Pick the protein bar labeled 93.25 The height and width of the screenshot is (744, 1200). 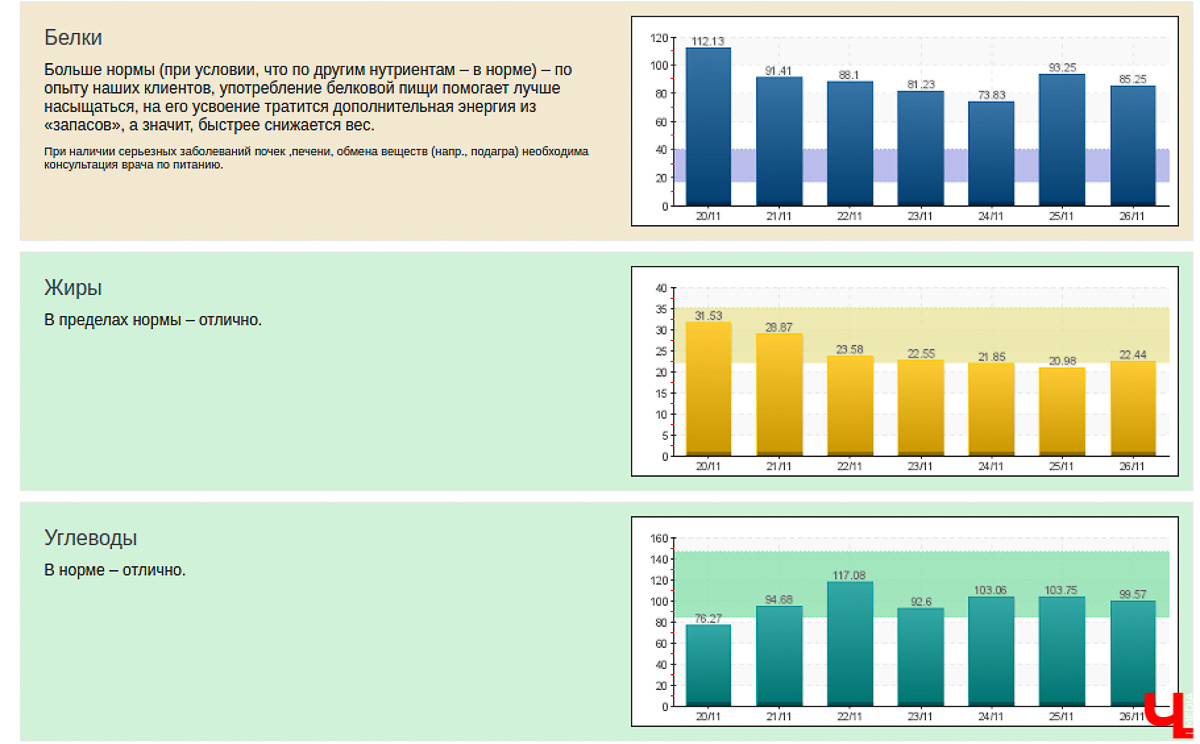pos(1062,140)
